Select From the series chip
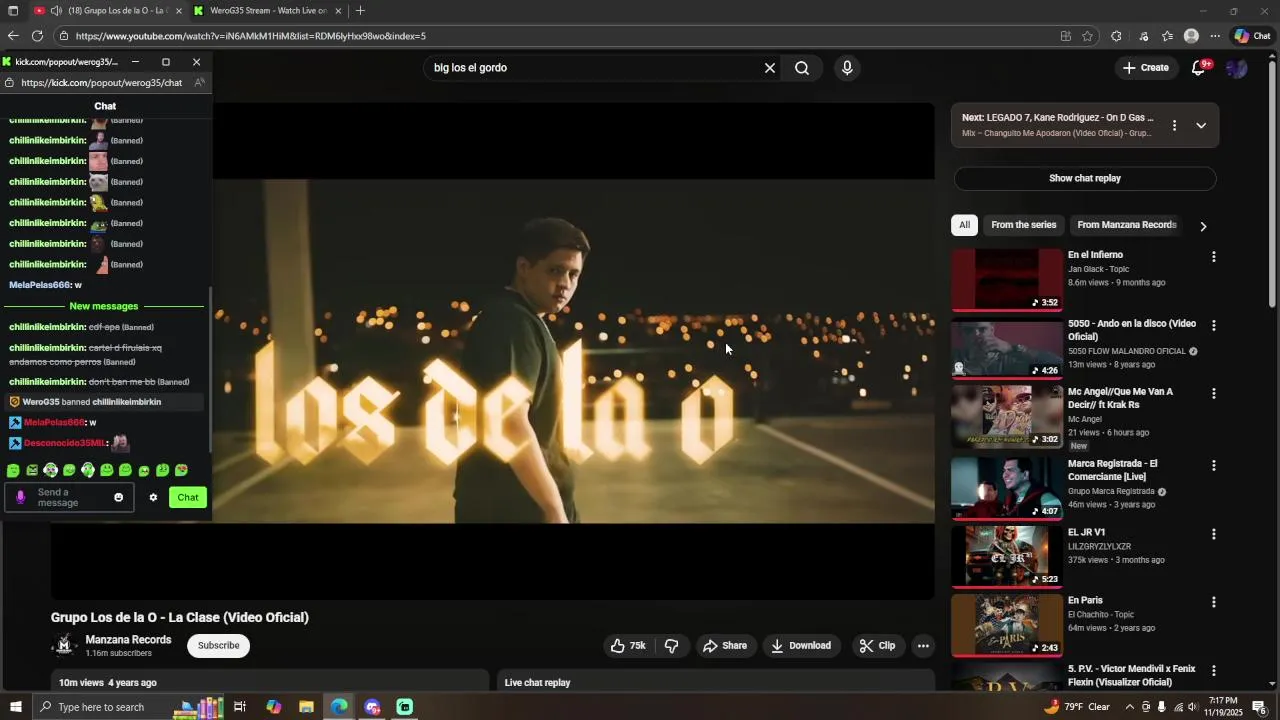The image size is (1280, 720). (x=1023, y=225)
